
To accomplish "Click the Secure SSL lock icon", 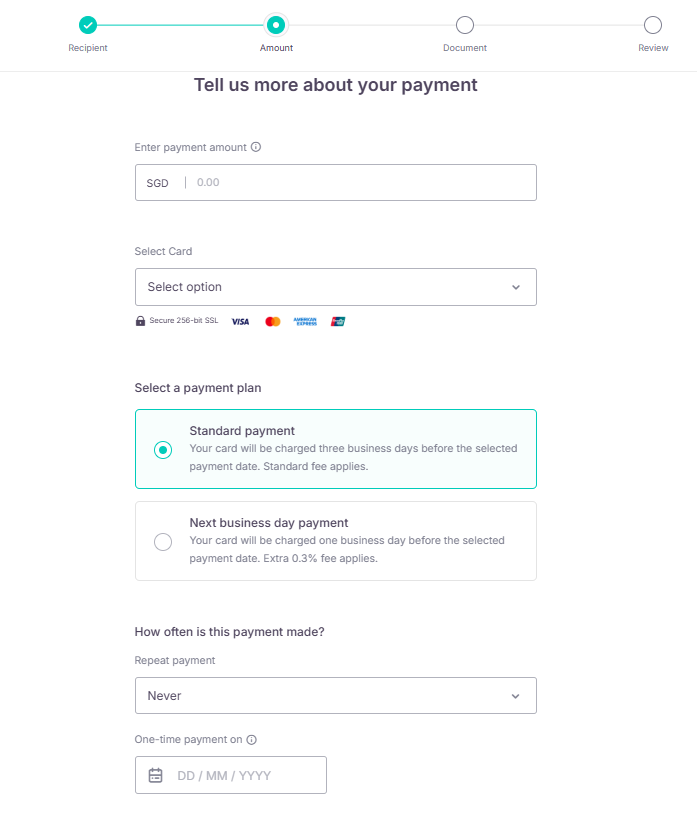I will [x=140, y=321].
